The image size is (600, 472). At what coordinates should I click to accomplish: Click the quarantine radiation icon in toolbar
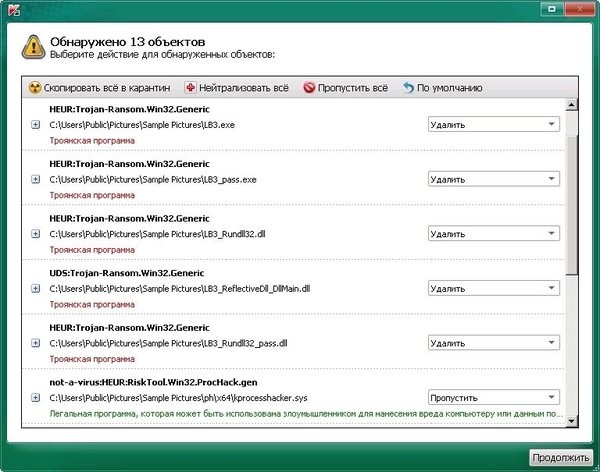pos(35,88)
